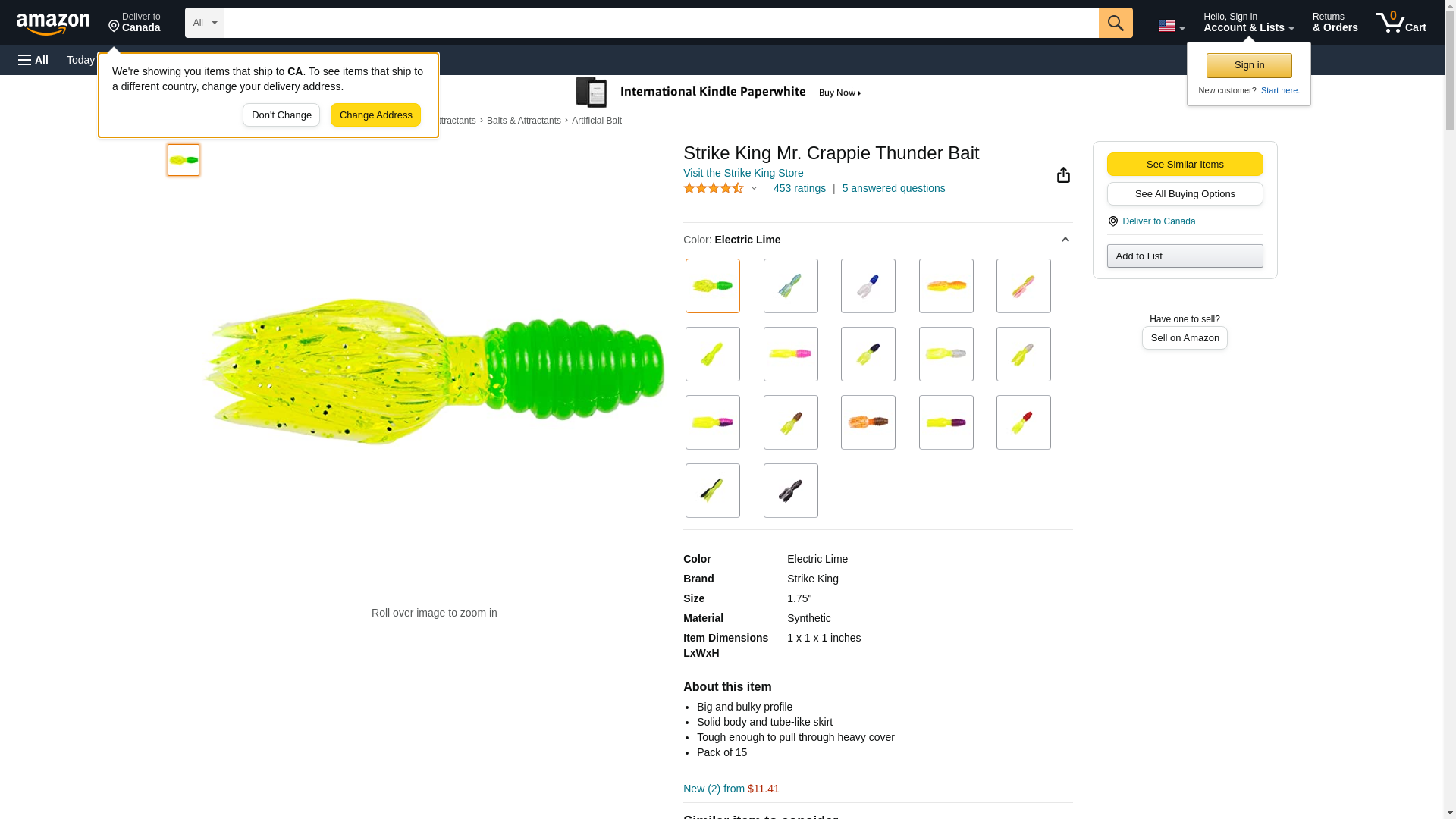Click Change Address button
The height and width of the screenshot is (819, 1456).
(x=375, y=115)
